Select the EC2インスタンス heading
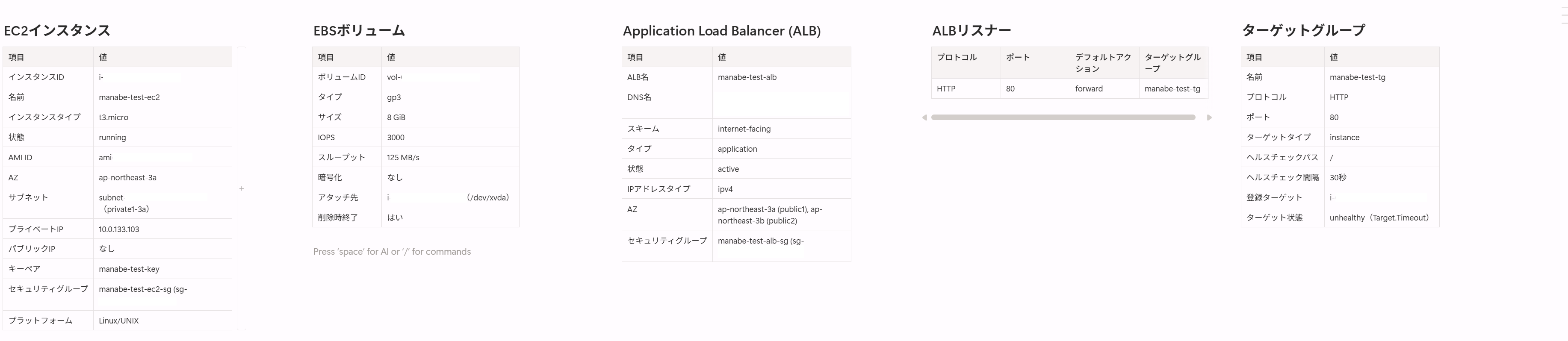 (x=58, y=29)
